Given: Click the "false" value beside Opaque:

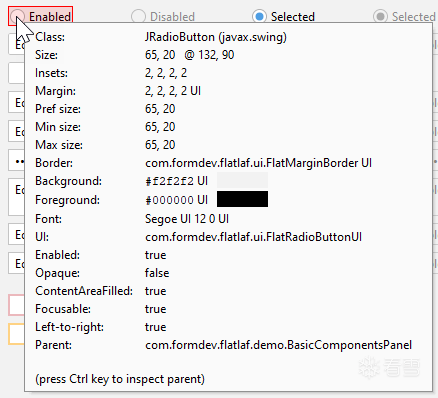Looking at the screenshot, I should point(157,273).
